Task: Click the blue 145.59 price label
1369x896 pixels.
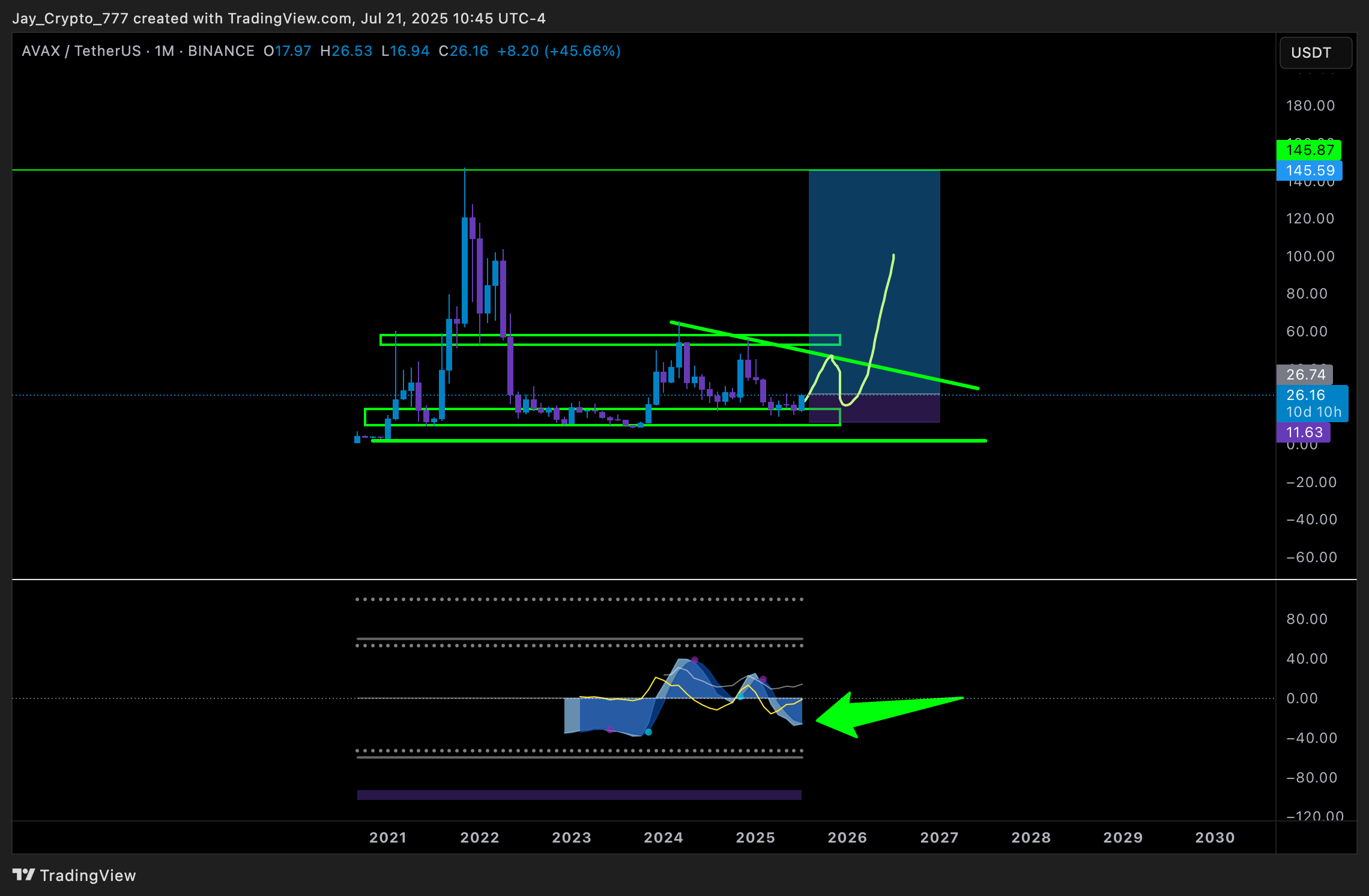Action: (x=1309, y=171)
